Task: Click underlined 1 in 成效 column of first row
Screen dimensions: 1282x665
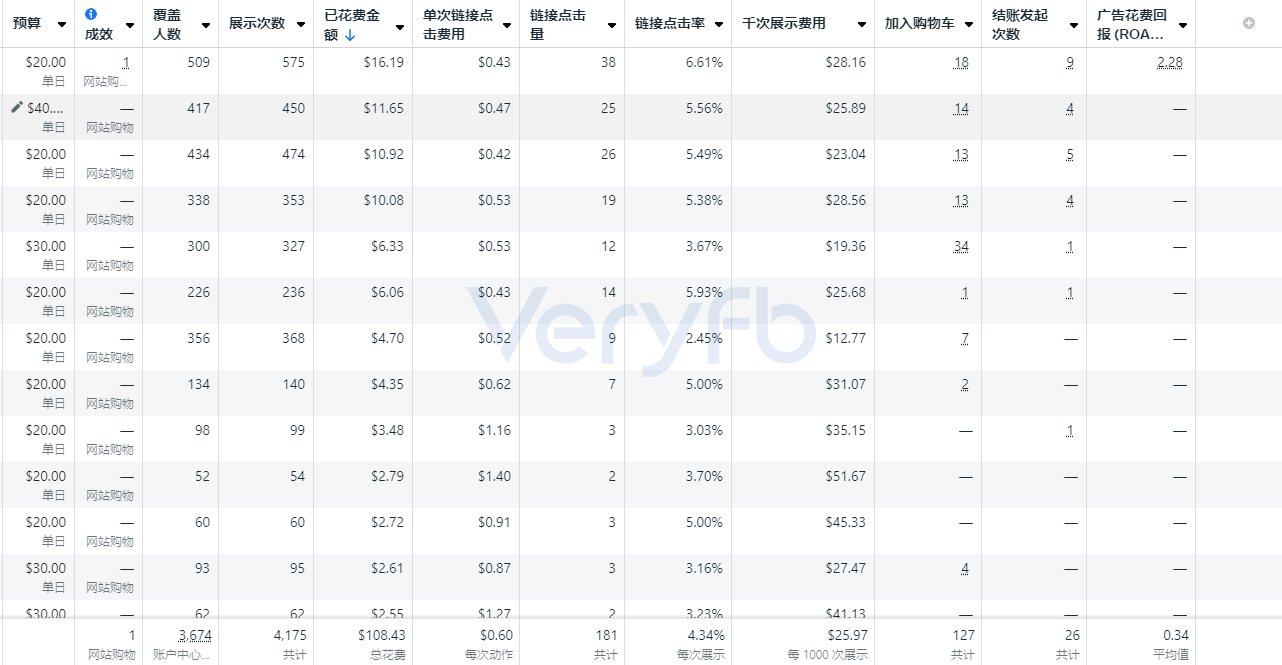Action: point(126,62)
